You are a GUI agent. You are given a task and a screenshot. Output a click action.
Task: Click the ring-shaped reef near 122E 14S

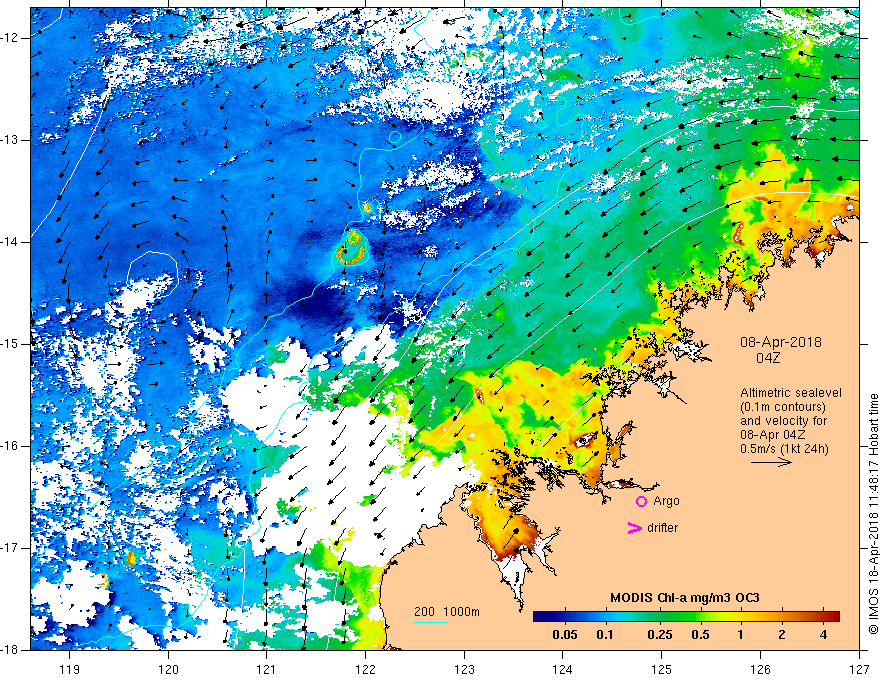point(351,248)
